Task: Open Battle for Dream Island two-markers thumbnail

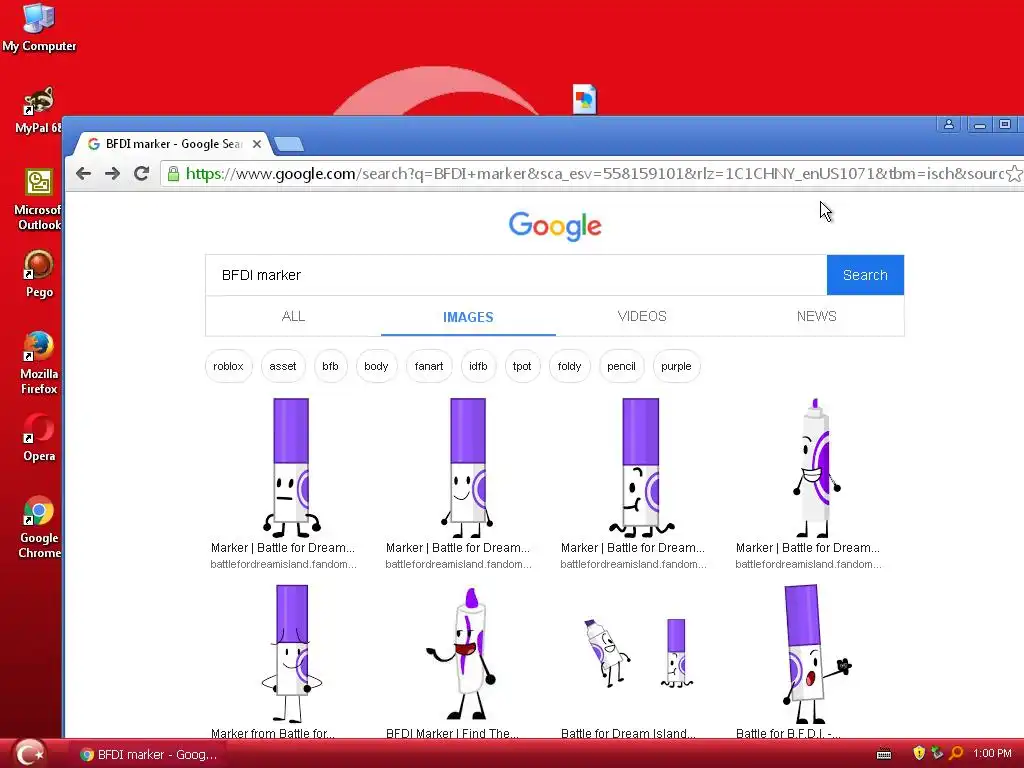Action: [x=641, y=653]
